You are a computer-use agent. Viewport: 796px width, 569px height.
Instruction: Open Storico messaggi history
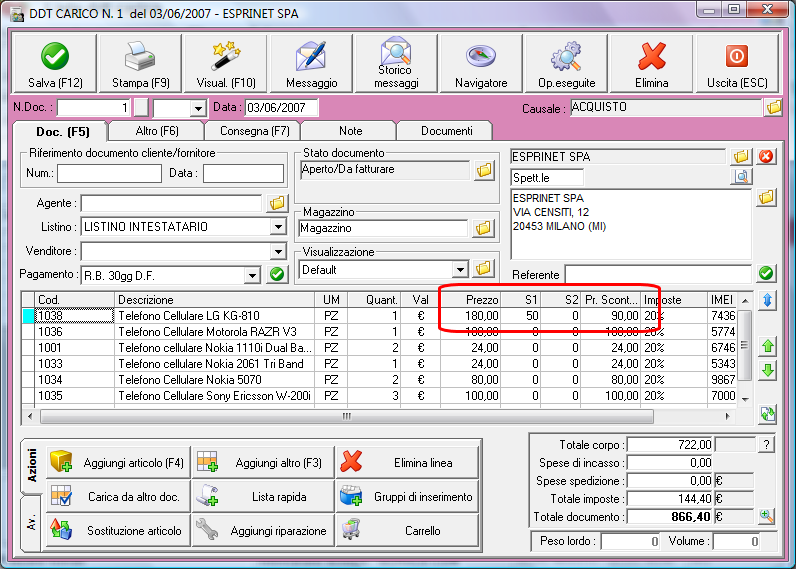pos(396,64)
